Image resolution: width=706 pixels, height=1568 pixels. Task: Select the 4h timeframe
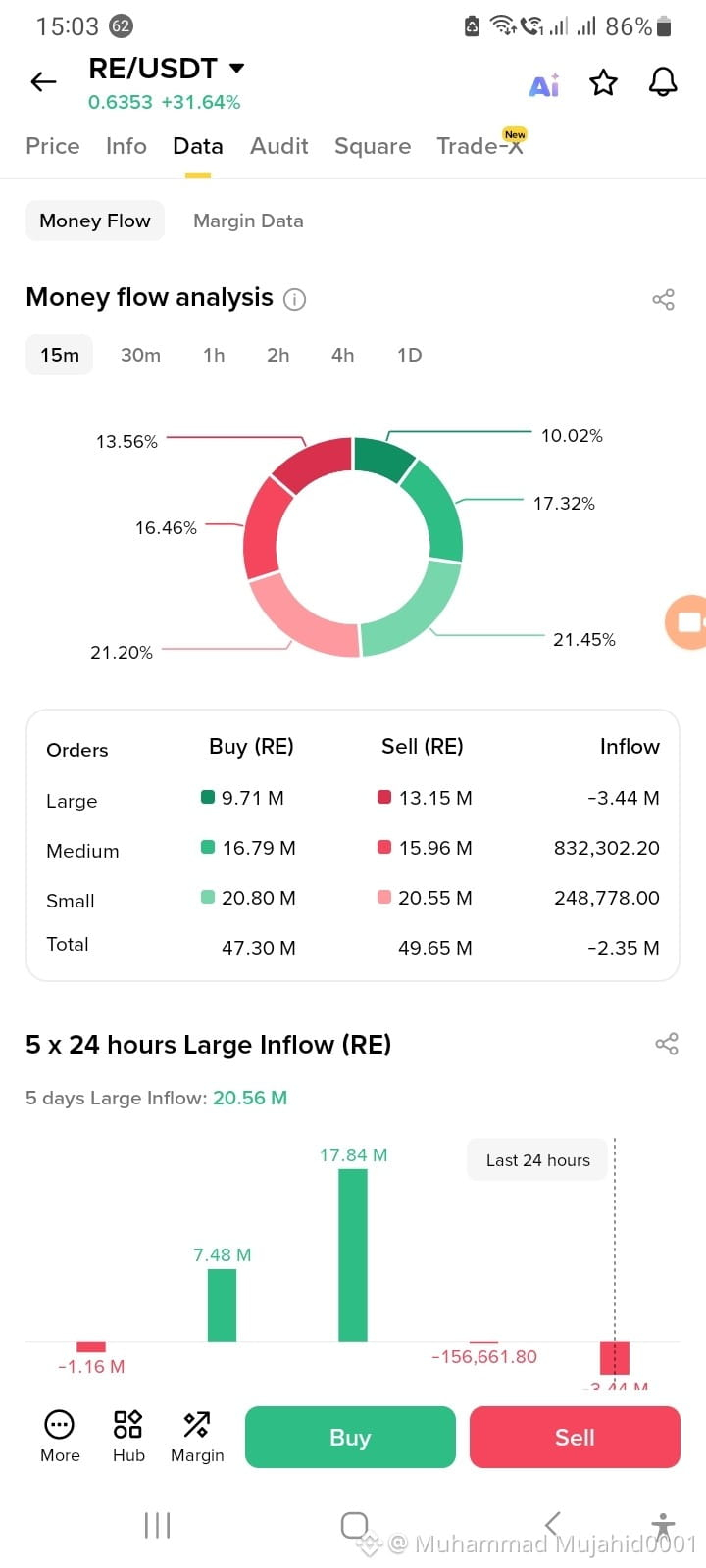(343, 355)
